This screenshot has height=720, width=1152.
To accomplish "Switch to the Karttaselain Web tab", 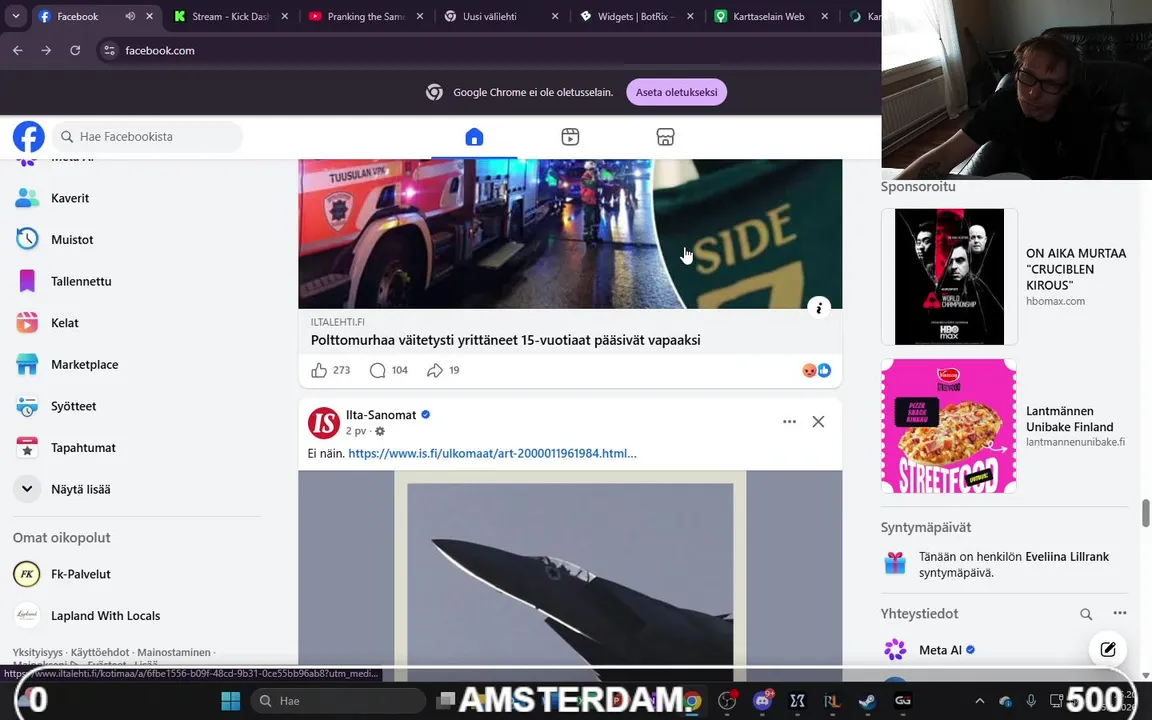I will (766, 16).
